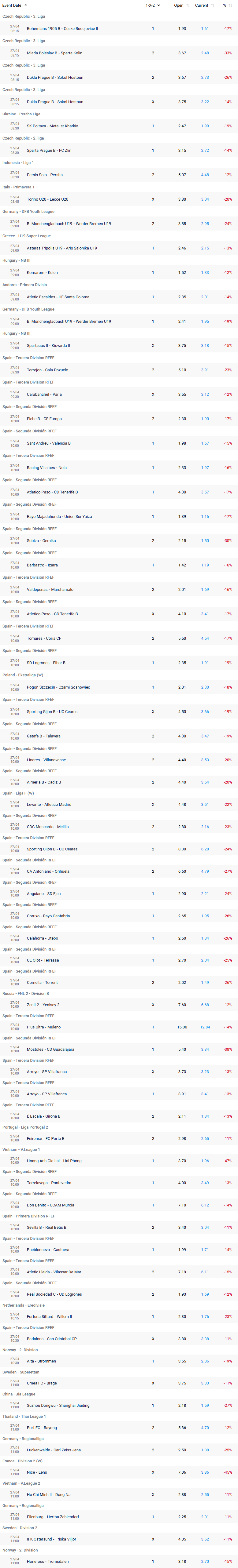Open Nice - Lens match

point(37,1472)
